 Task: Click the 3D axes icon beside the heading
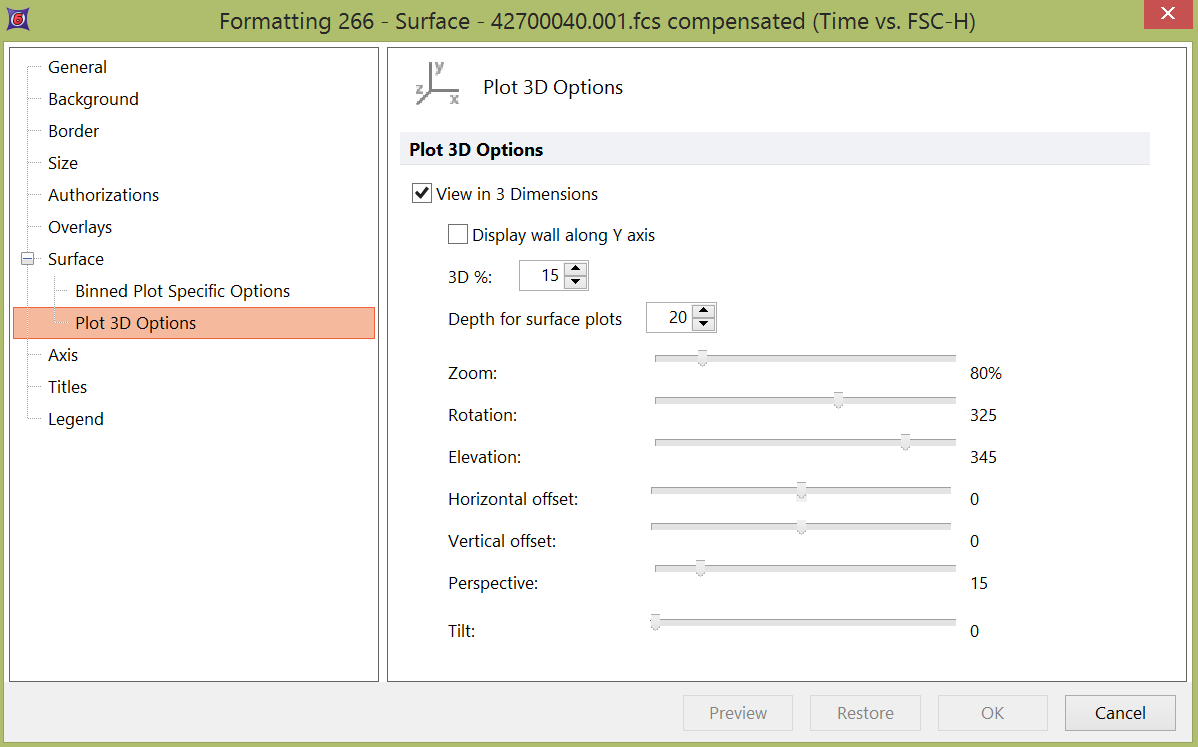[437, 84]
